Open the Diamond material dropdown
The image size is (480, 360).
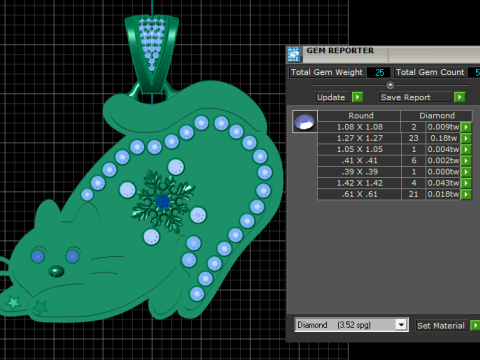point(401,325)
